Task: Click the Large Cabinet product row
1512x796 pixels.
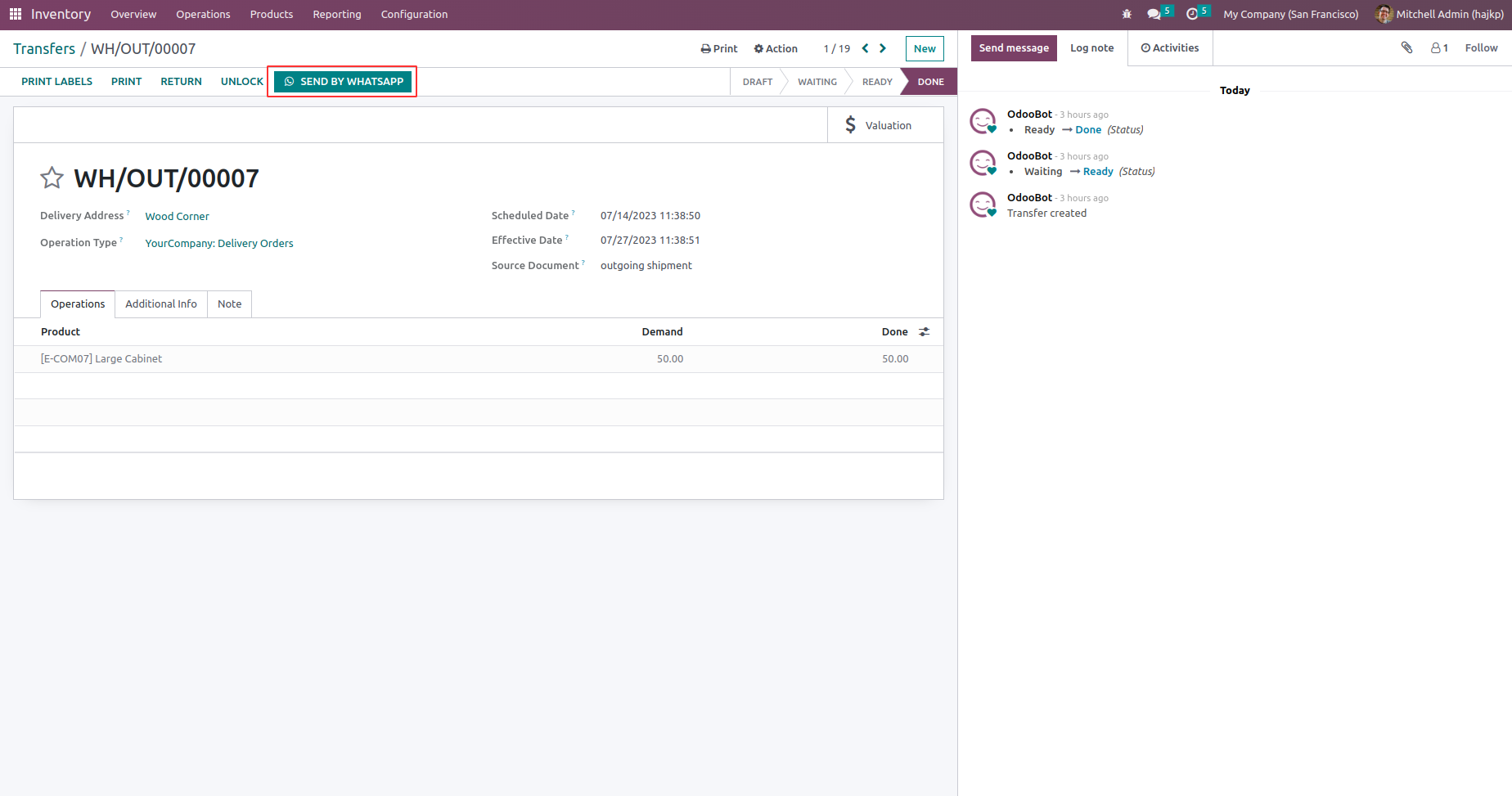Action: [479, 358]
